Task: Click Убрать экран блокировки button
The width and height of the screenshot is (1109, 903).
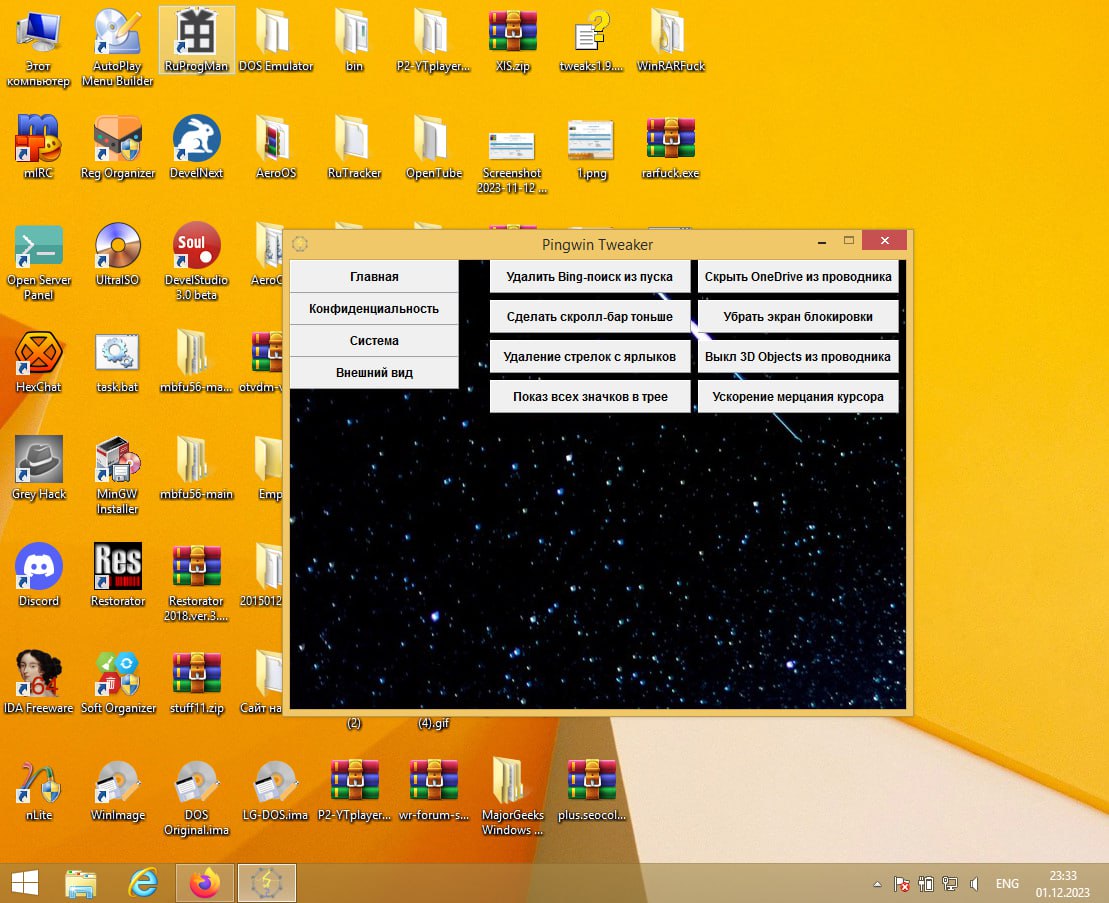Action: (798, 317)
